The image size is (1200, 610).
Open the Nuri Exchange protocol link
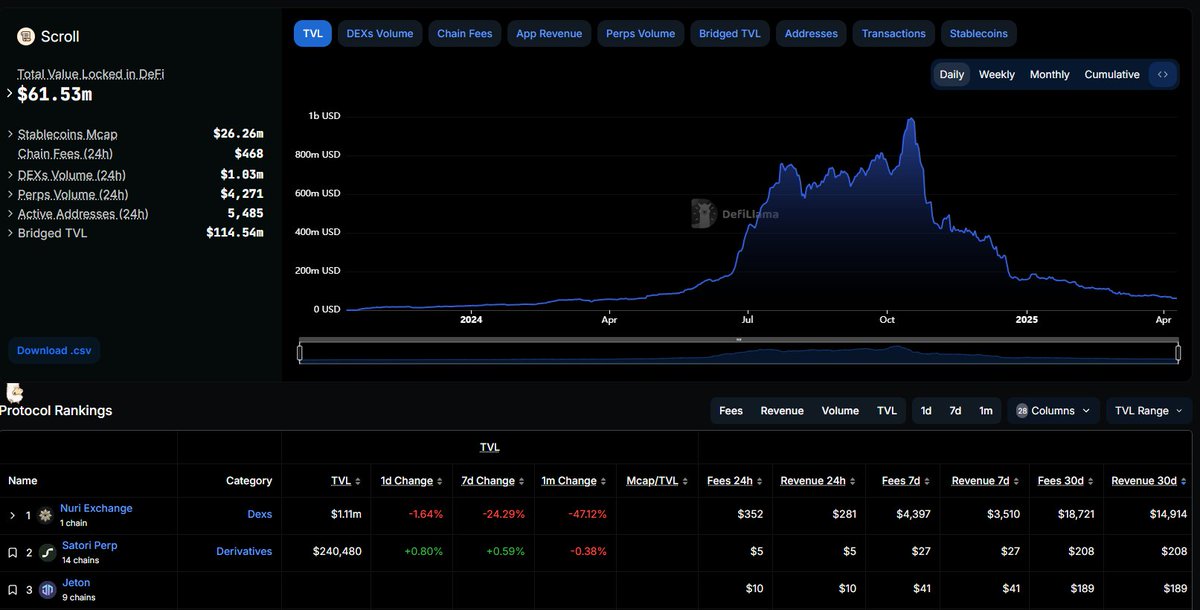click(96, 508)
